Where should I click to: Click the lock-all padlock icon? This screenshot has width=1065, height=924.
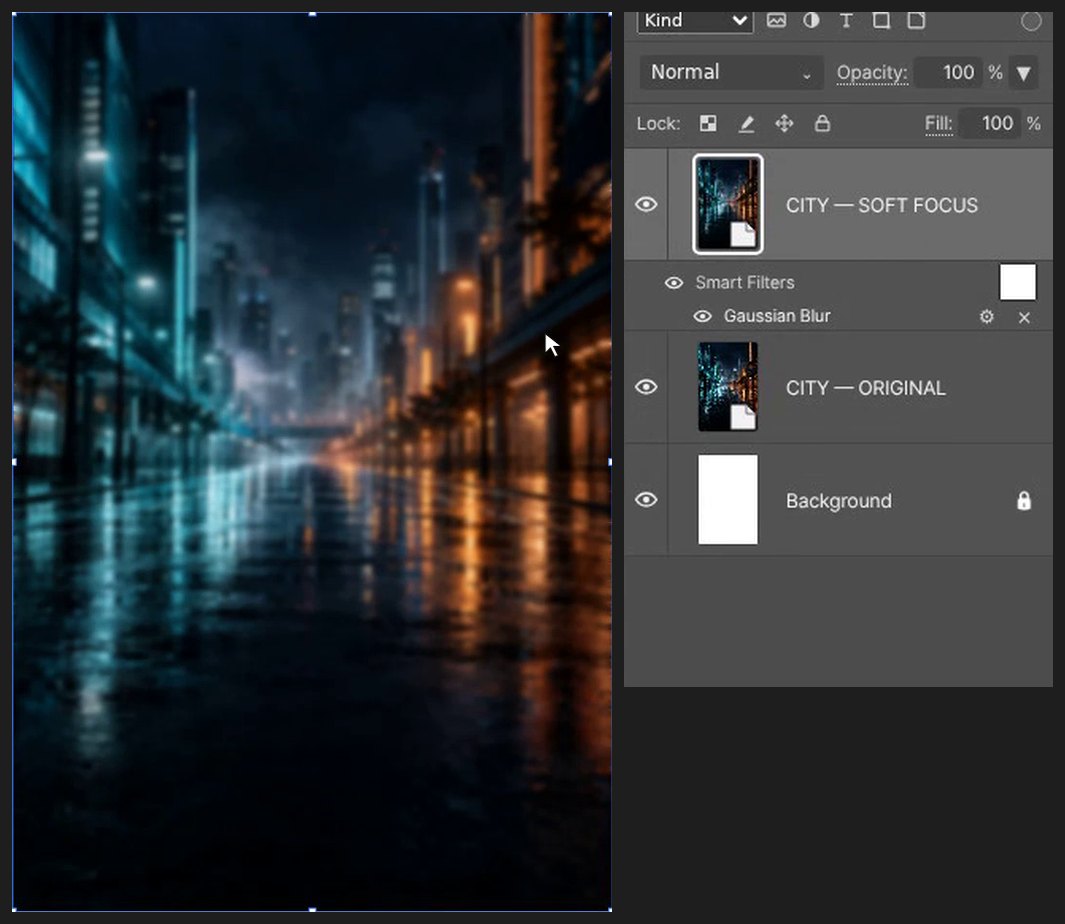click(823, 124)
